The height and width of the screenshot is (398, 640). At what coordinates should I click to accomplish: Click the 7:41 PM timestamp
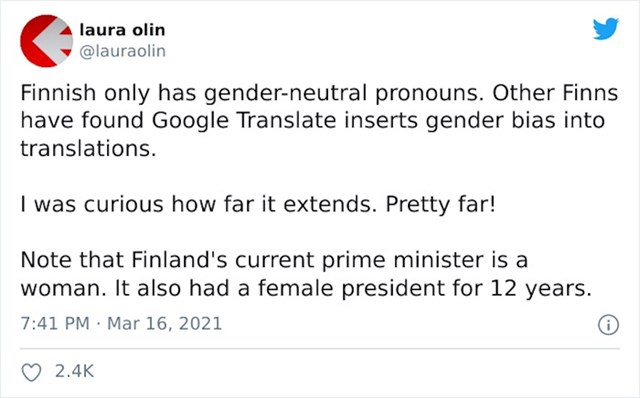55,324
